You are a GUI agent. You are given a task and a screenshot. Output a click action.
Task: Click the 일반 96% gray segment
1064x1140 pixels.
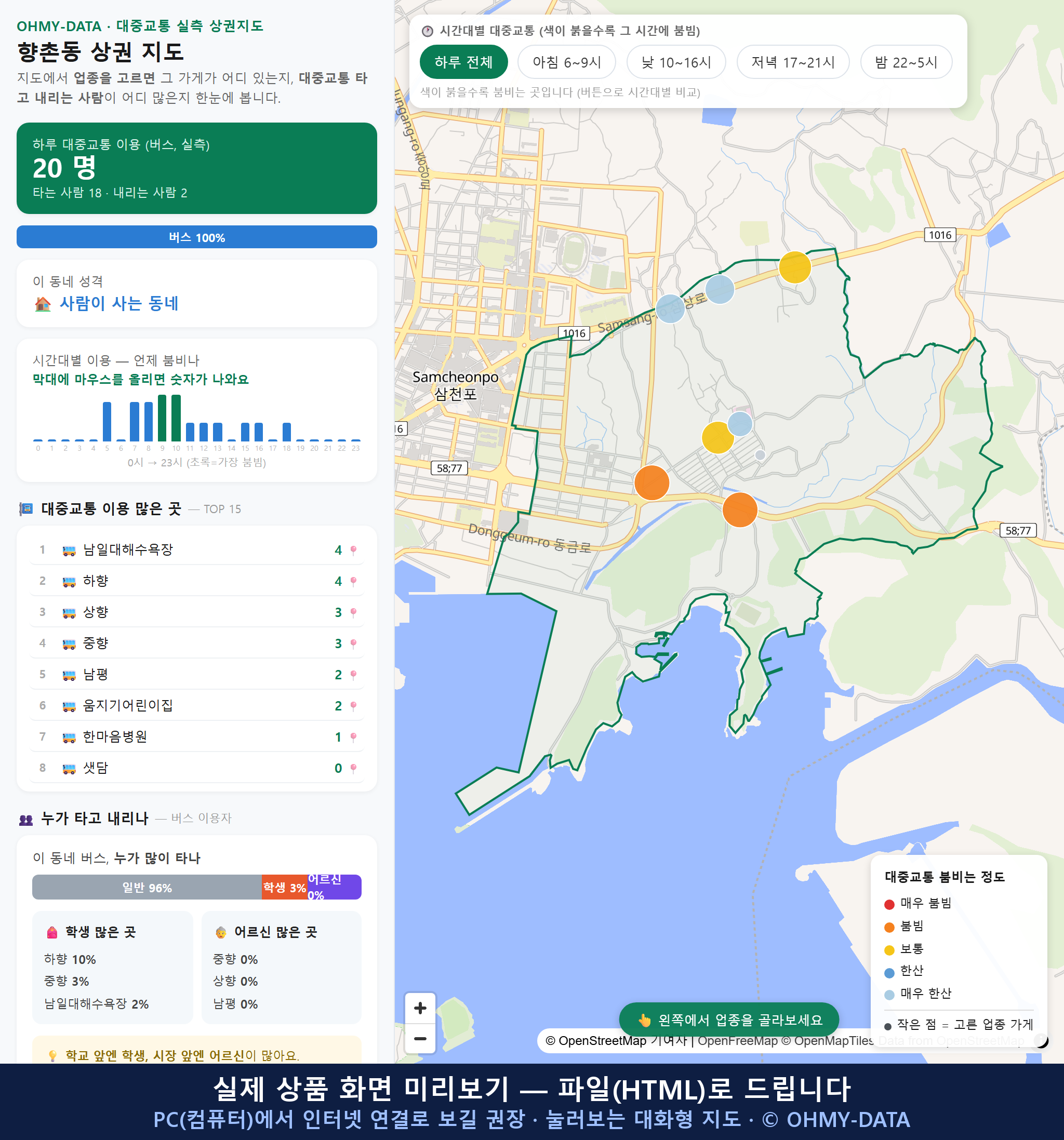pyautogui.click(x=147, y=887)
